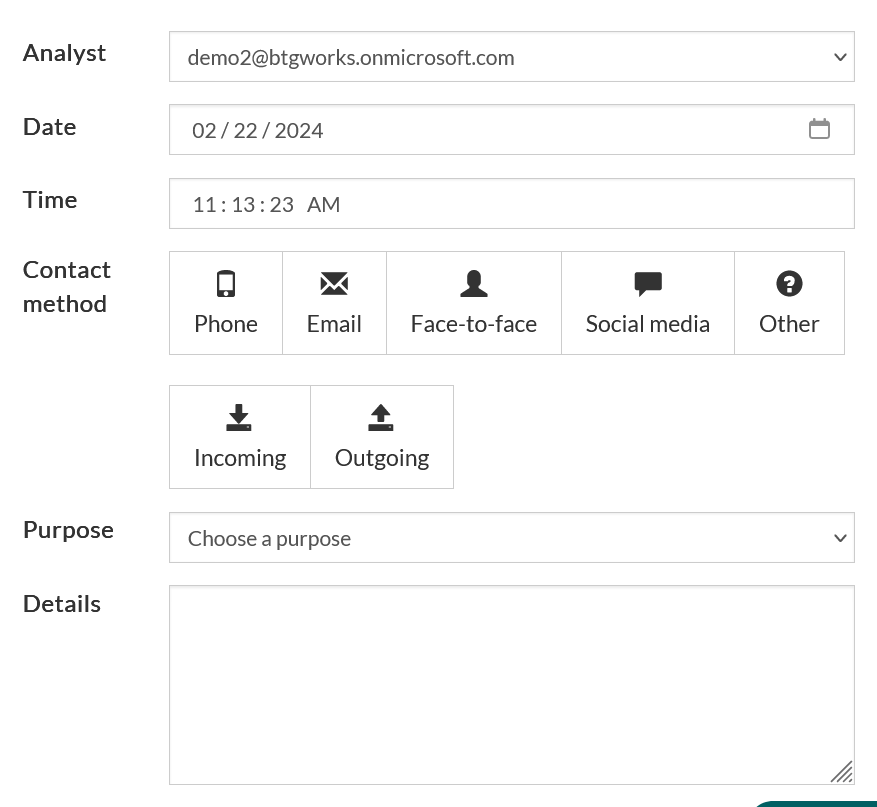Screen dimensions: 877x807
Task: Select the year 2024 in Date field
Action: click(299, 131)
